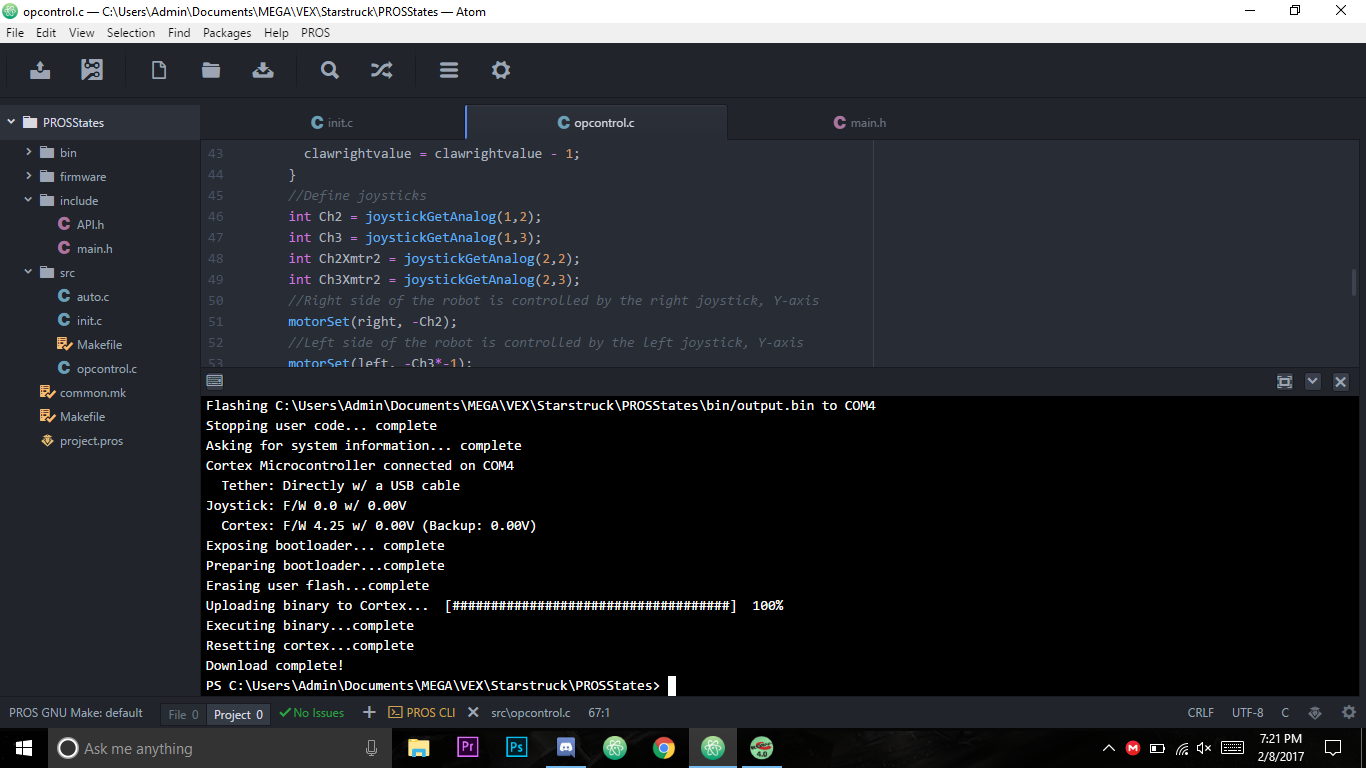The image size is (1366, 768).
Task: Open the View menu
Action: point(82,32)
